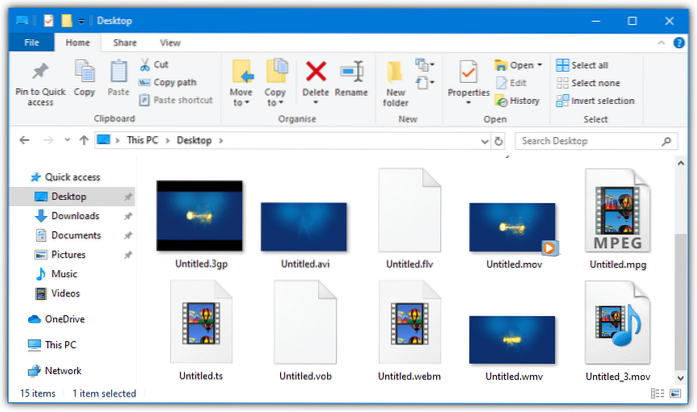Select the Untitled.3gp thumbnail
The width and height of the screenshot is (697, 412).
[200, 216]
